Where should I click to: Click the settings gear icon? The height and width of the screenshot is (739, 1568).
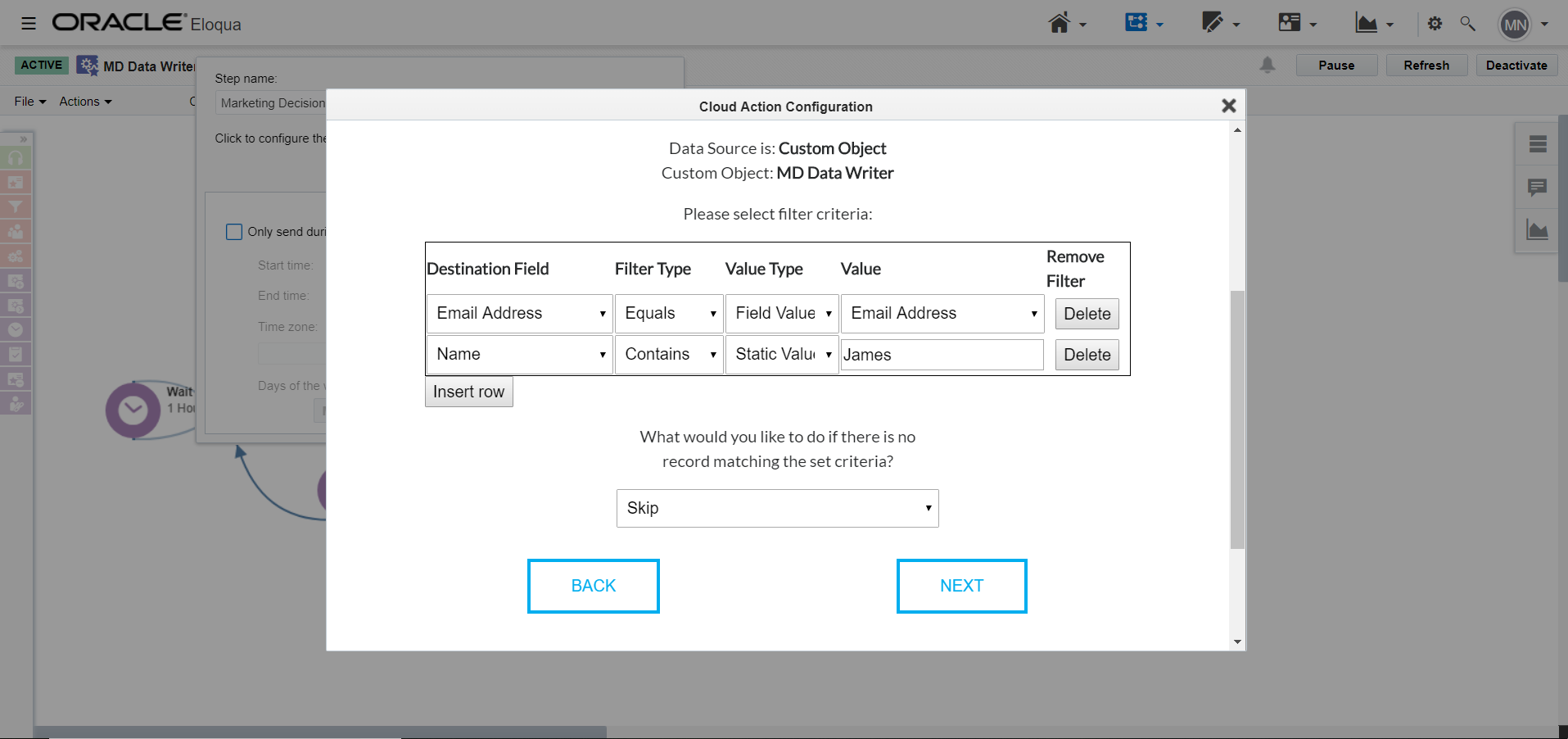[1435, 24]
